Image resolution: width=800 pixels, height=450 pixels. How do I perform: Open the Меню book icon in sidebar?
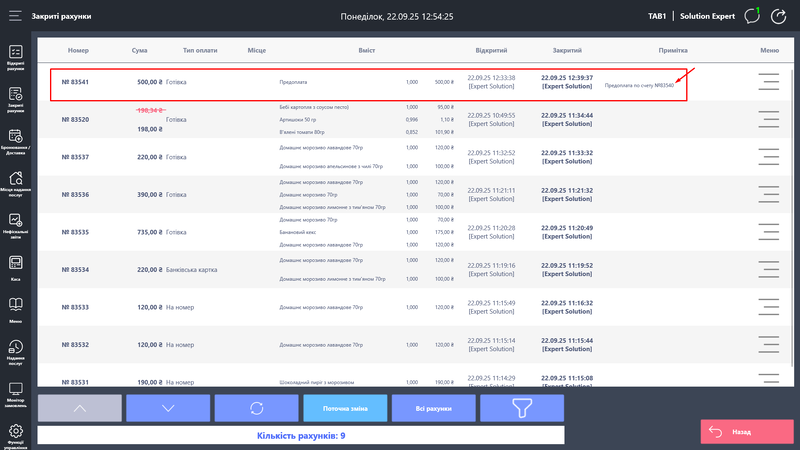click(16, 308)
